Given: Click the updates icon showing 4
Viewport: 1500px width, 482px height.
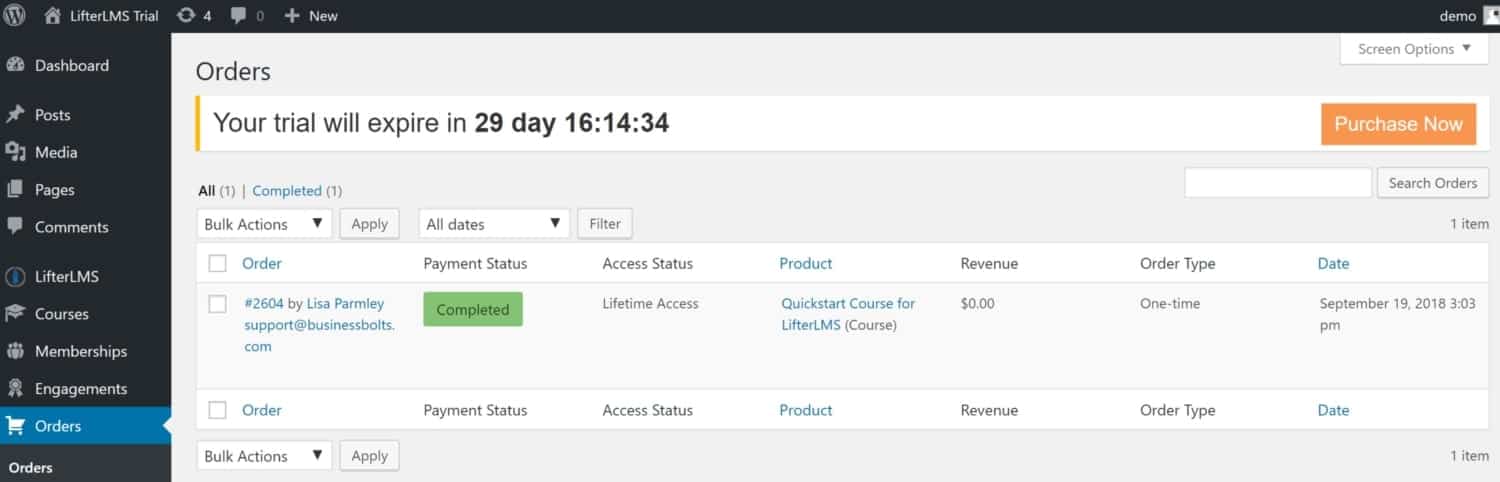Looking at the screenshot, I should [x=185, y=16].
